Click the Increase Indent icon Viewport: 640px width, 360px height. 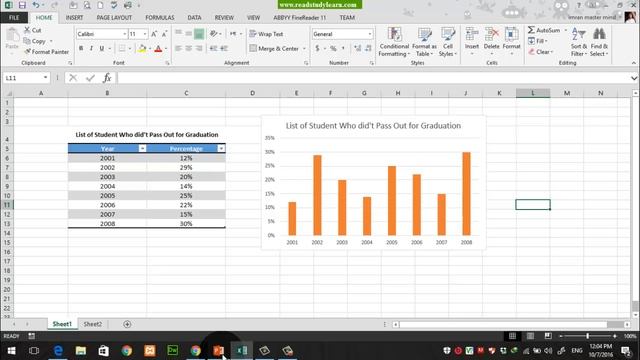224,49
